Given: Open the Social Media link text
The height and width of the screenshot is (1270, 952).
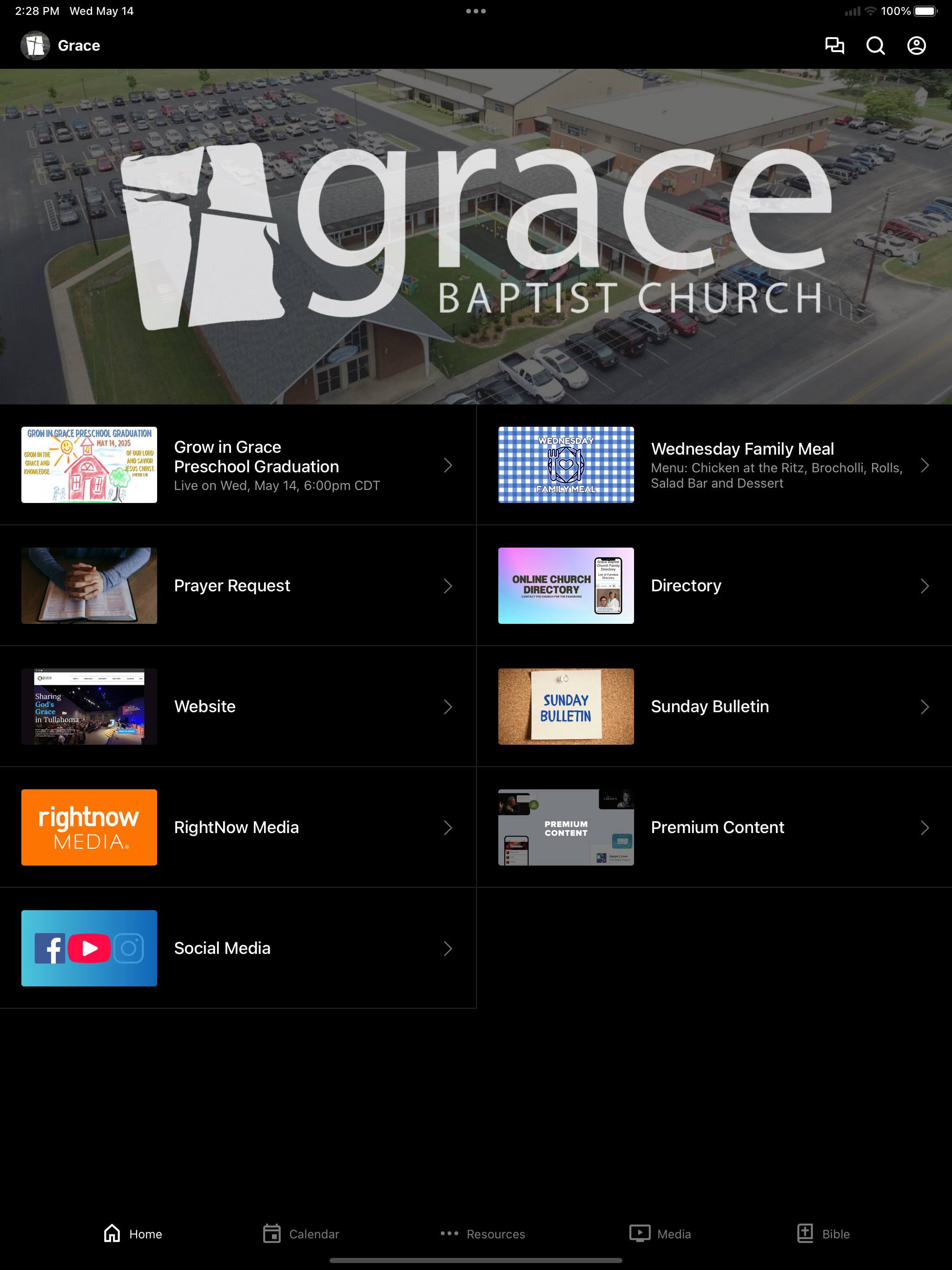Looking at the screenshot, I should (x=222, y=948).
